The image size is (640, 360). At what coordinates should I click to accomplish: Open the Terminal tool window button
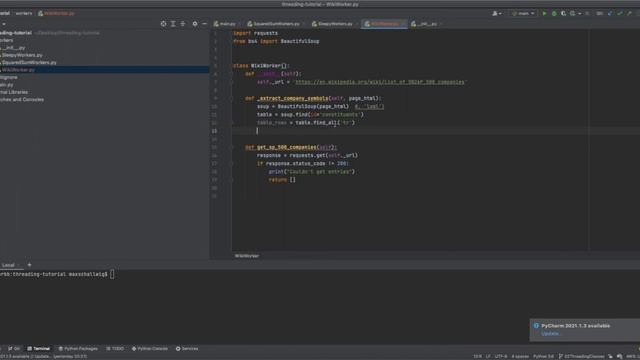pyautogui.click(x=38, y=349)
